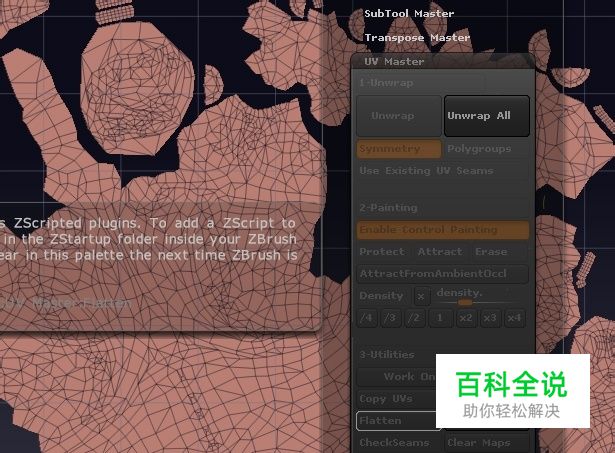Click the Unwrap button
This screenshot has height=453, width=615.
coord(399,116)
